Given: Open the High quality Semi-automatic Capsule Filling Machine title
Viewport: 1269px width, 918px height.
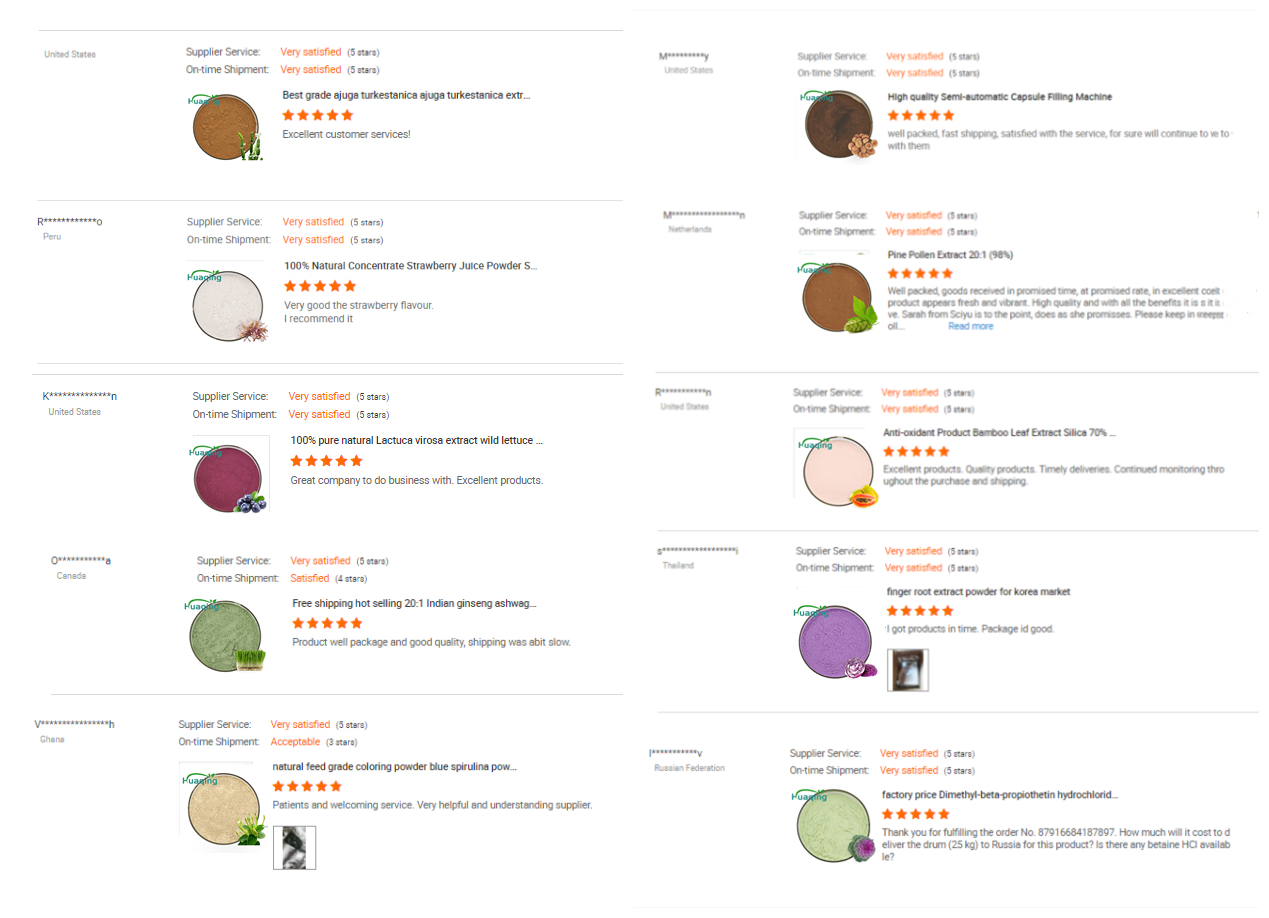Looking at the screenshot, I should [x=999, y=97].
